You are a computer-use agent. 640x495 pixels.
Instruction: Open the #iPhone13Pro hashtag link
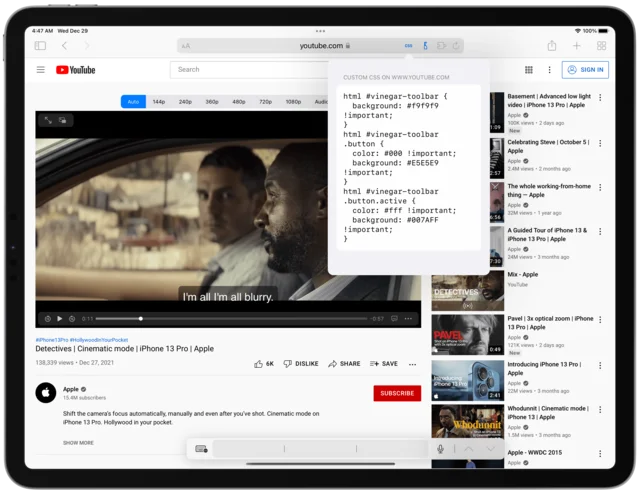pyautogui.click(x=52, y=340)
